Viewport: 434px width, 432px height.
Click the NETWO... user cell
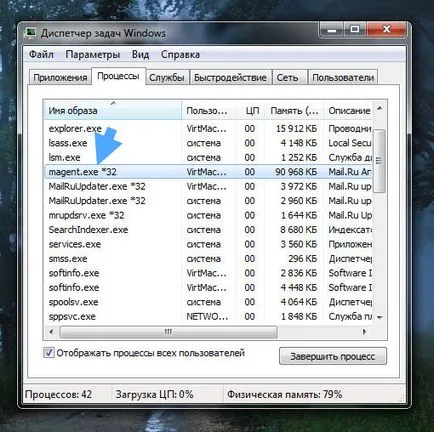(207, 316)
